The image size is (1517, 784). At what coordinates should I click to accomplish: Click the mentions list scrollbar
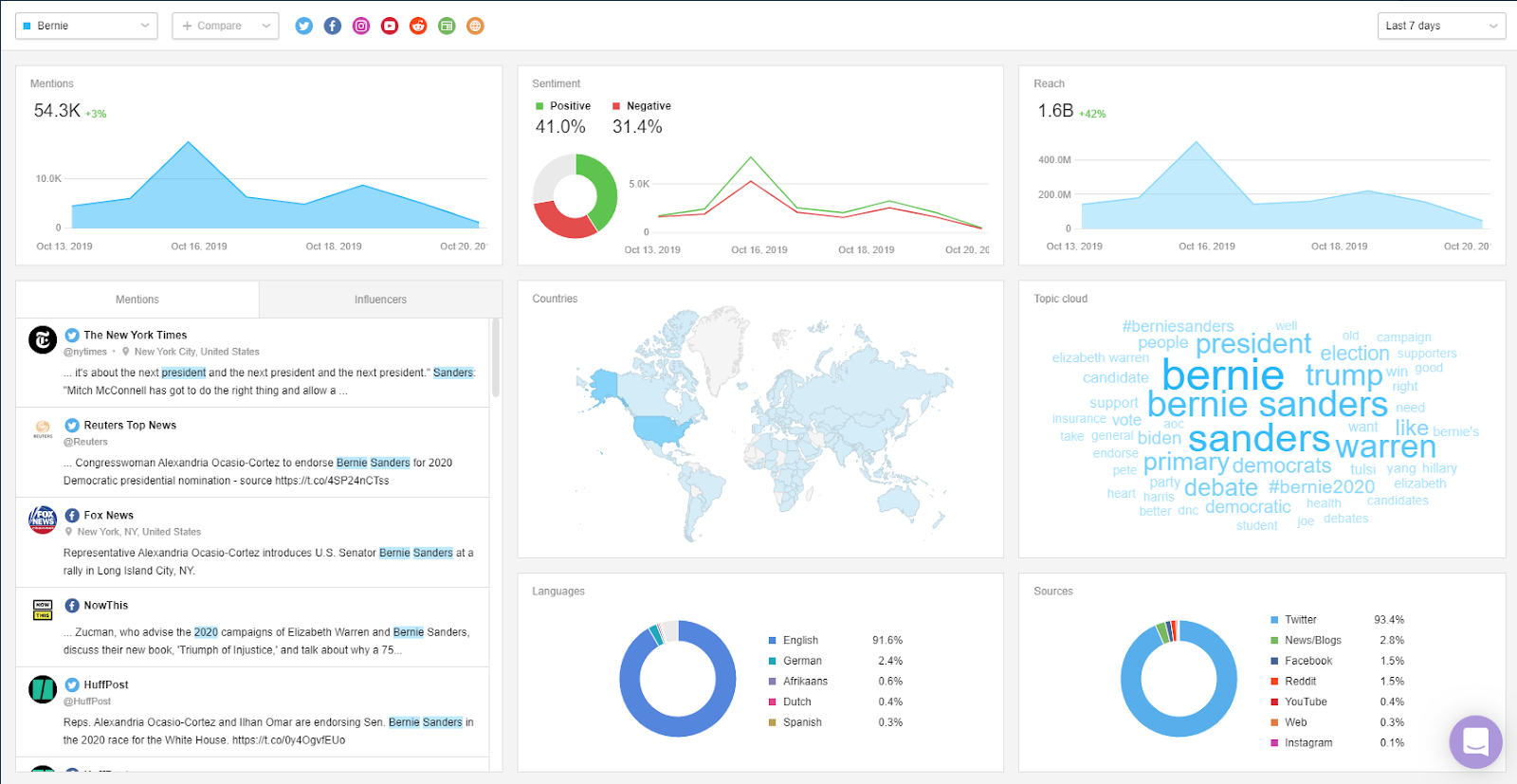[x=495, y=358]
